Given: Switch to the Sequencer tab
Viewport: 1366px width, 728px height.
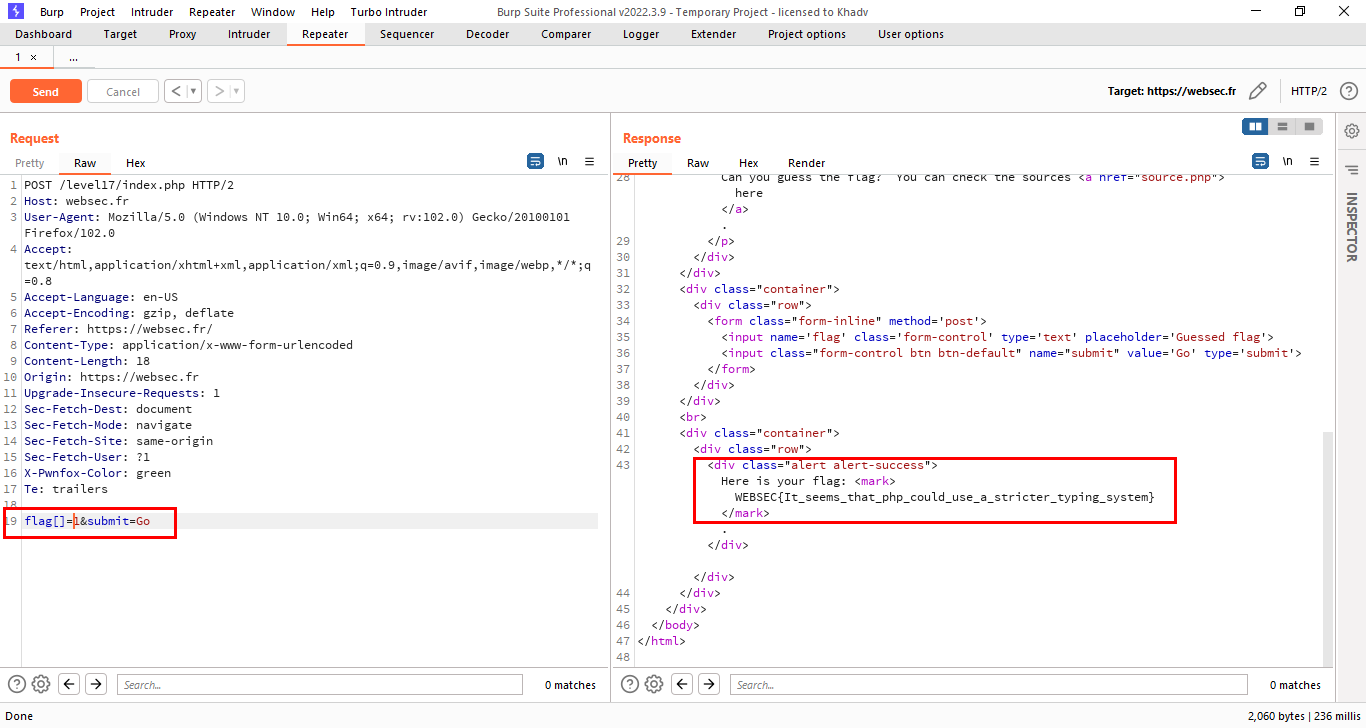Looking at the screenshot, I should click(407, 34).
